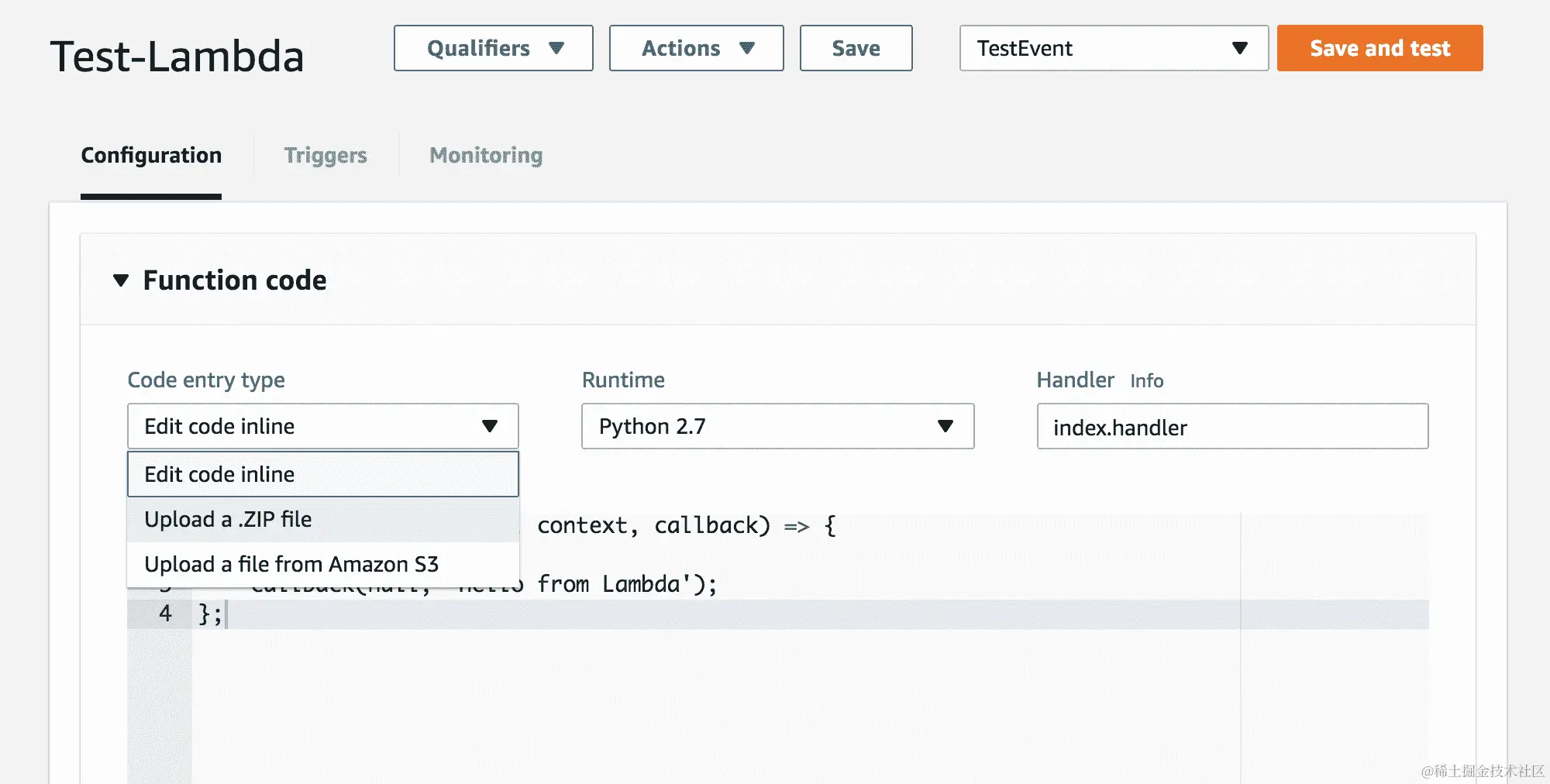This screenshot has width=1550, height=784.
Task: Open the Runtime Python 2.7 dropdown
Action: point(777,426)
